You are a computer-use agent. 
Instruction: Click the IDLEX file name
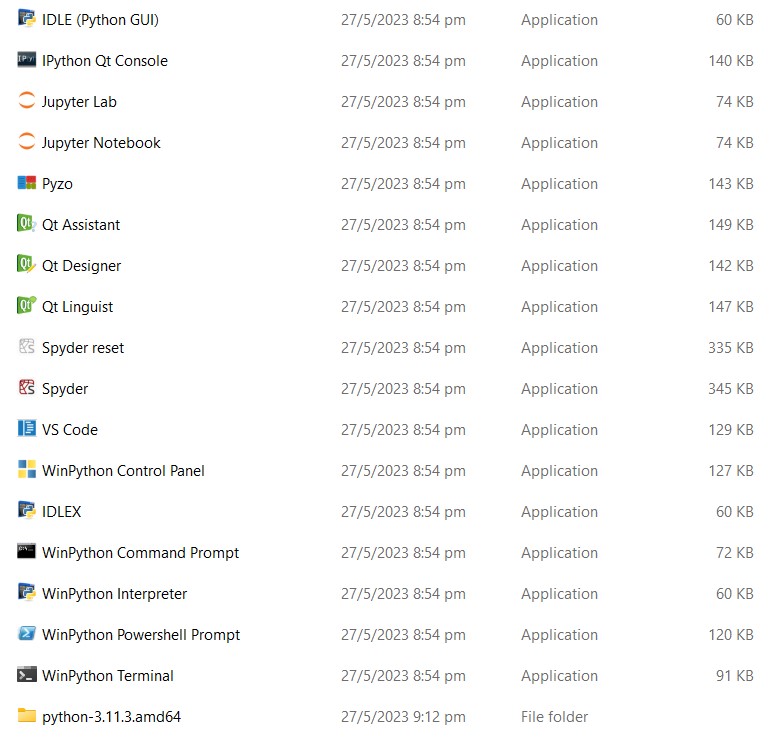[61, 512]
